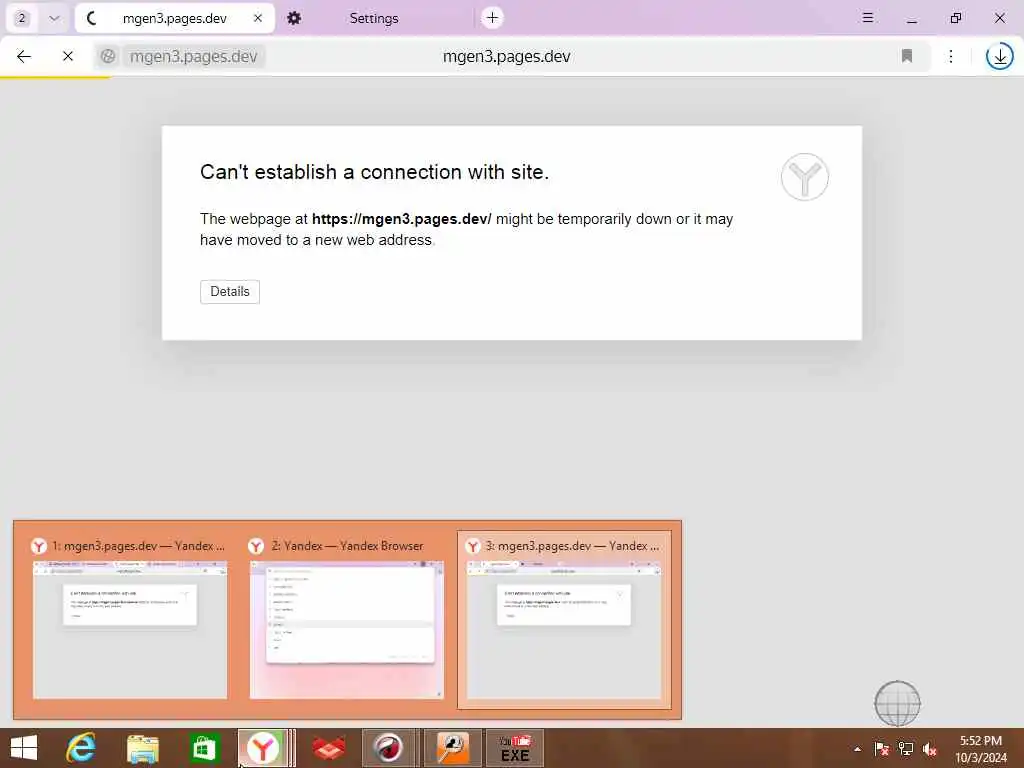
Task: Click the Yandex Browser taskbar icon
Action: pyautogui.click(x=263, y=748)
